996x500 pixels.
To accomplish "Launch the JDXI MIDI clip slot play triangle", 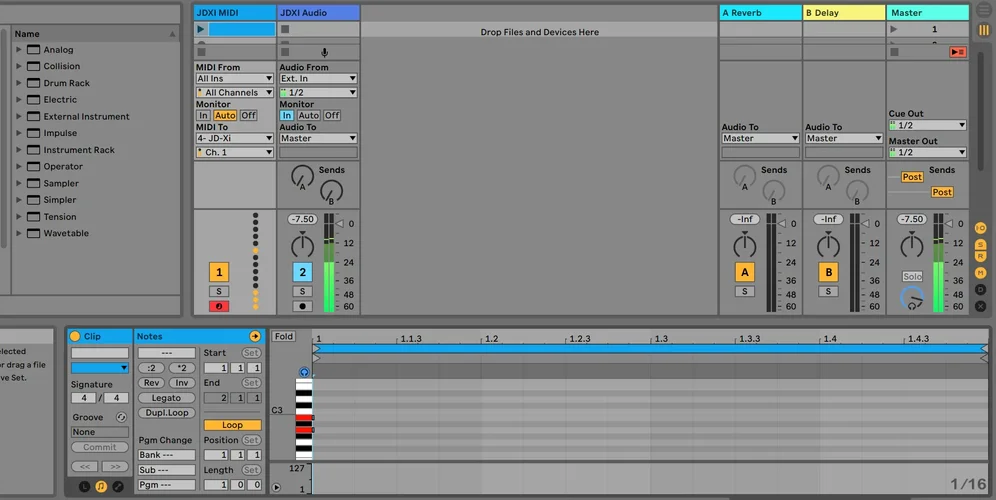I will pos(201,29).
